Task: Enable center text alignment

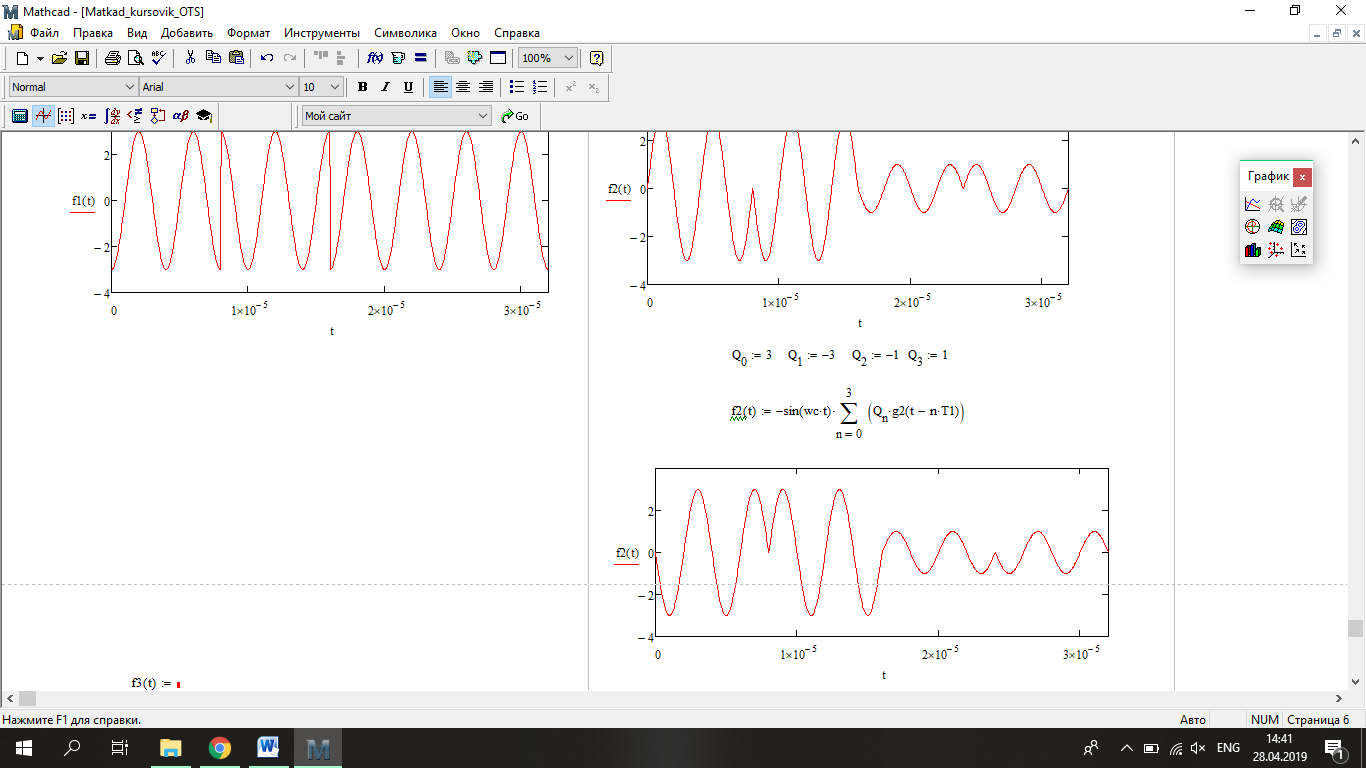Action: click(463, 87)
